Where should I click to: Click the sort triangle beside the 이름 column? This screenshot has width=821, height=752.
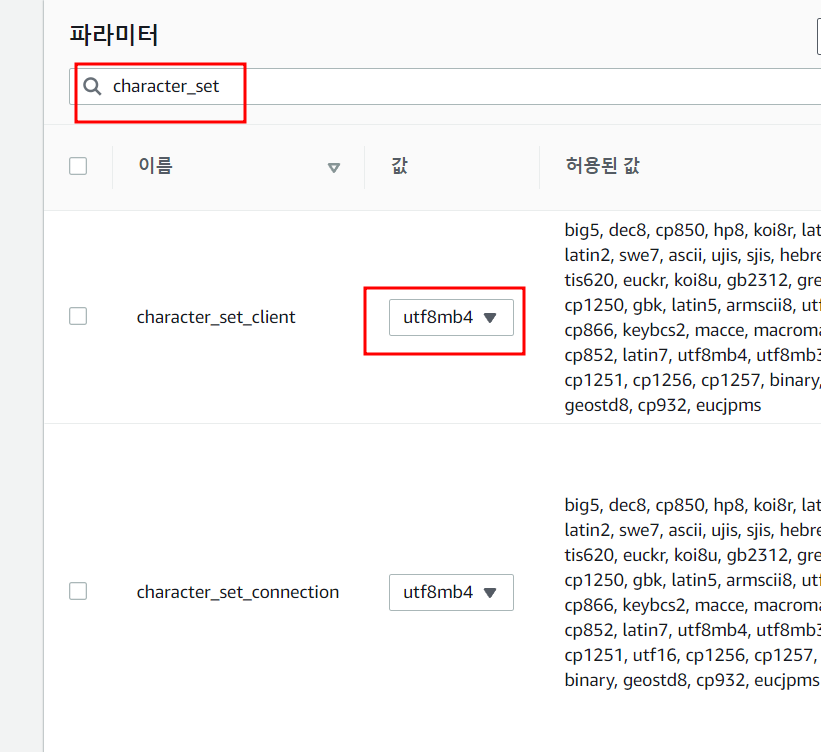[334, 167]
